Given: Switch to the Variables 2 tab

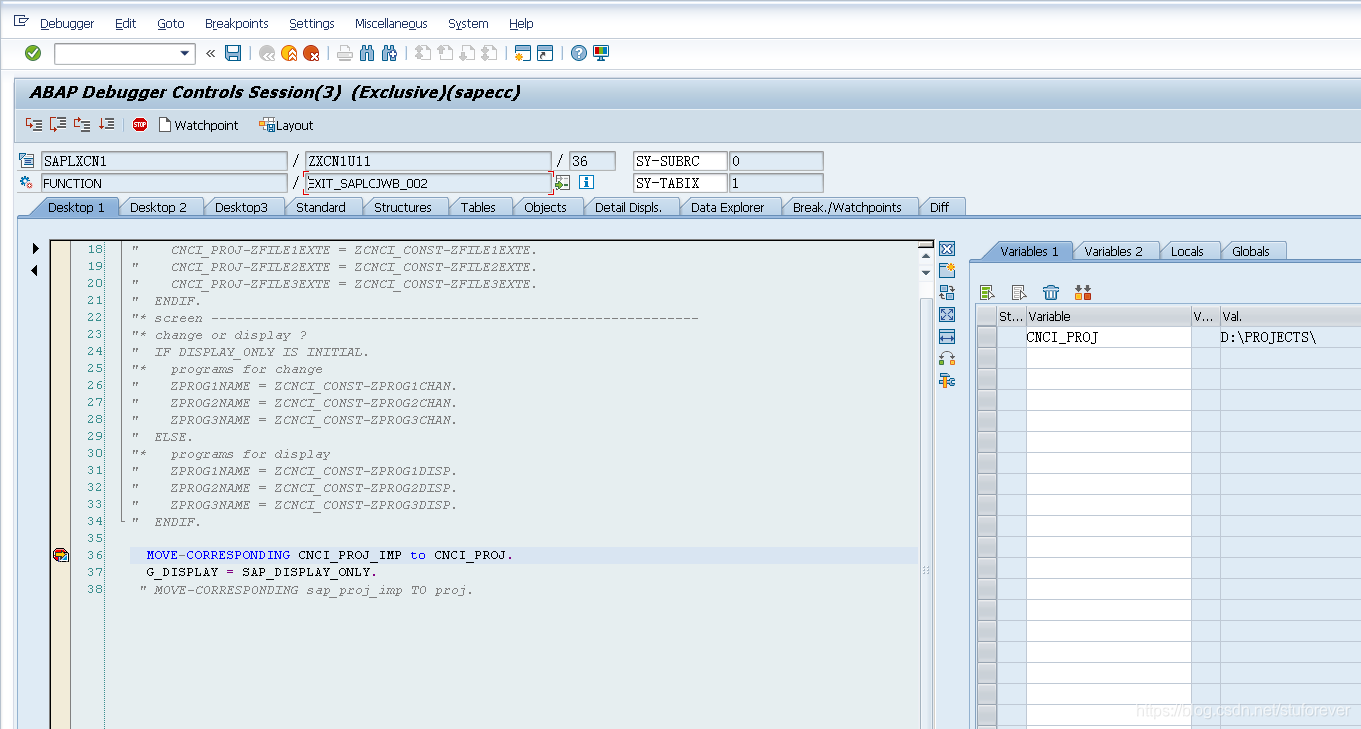Looking at the screenshot, I should pos(1113,251).
